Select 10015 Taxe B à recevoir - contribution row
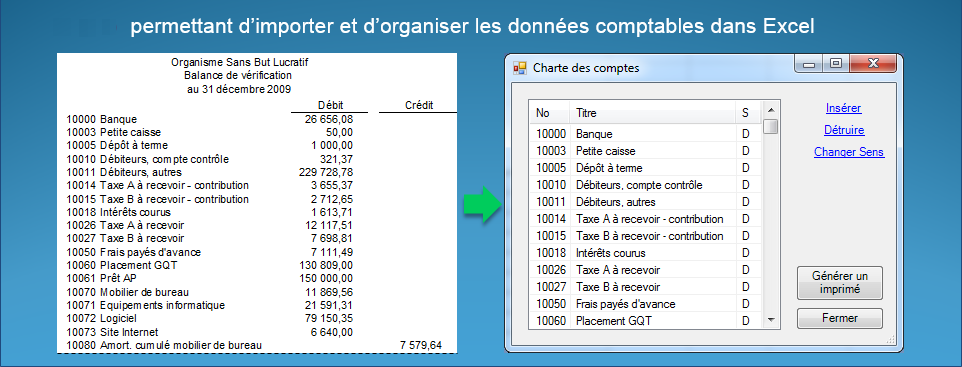Viewport: 962px width, 367px height. pos(645,236)
